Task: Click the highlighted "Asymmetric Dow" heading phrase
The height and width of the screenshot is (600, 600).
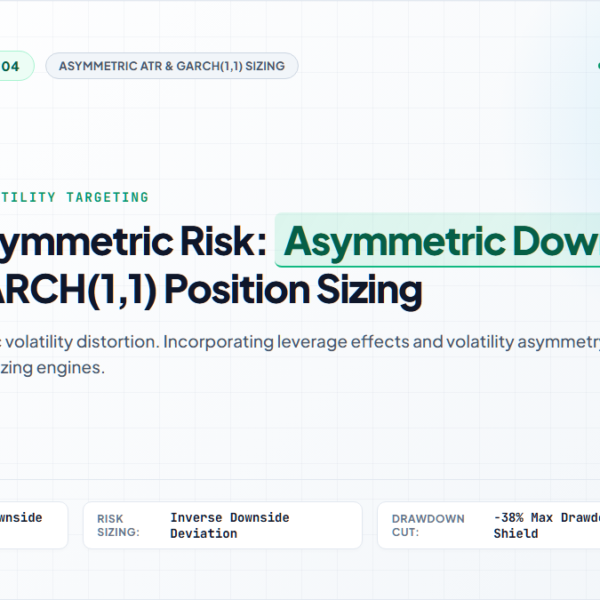Action: (437, 241)
